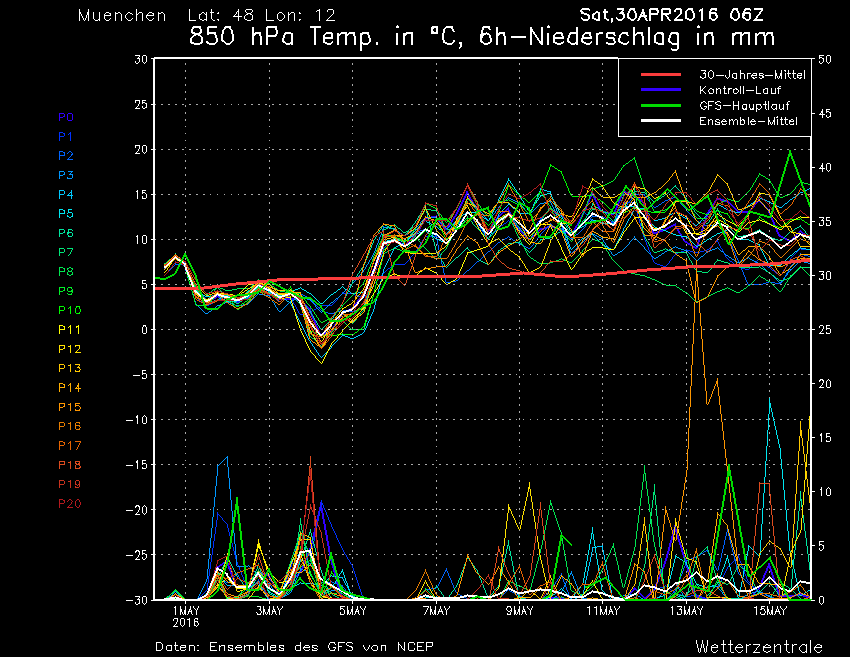Pick the 11MAY date axis label
Viewport: 850px width, 657px height.
coord(603,611)
